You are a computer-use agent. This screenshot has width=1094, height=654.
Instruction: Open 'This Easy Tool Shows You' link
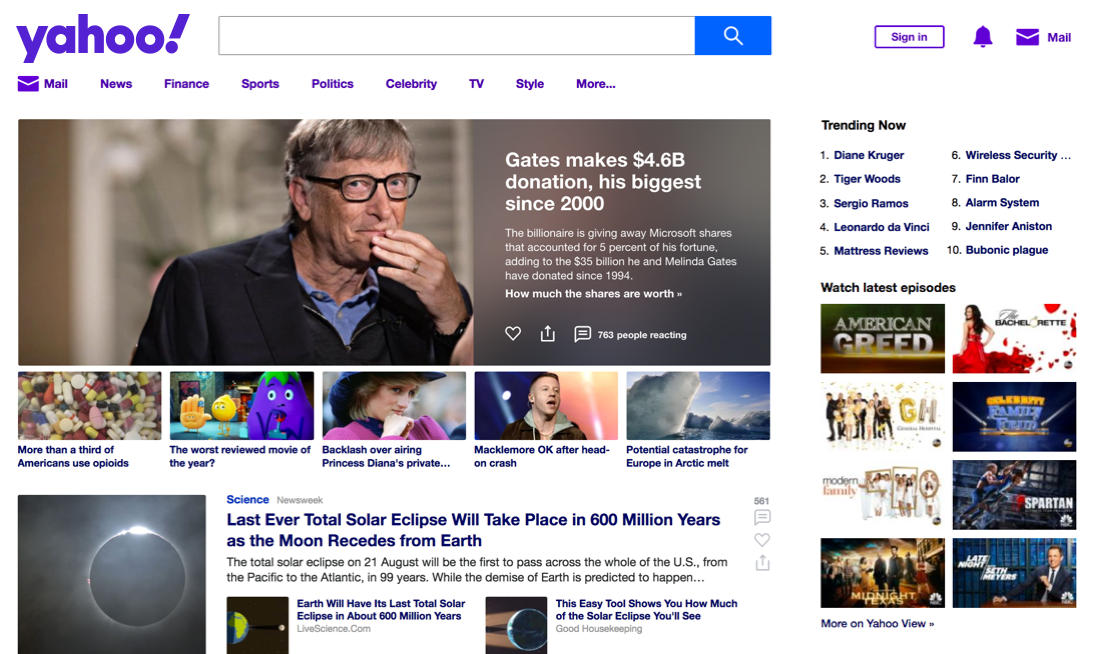(646, 609)
